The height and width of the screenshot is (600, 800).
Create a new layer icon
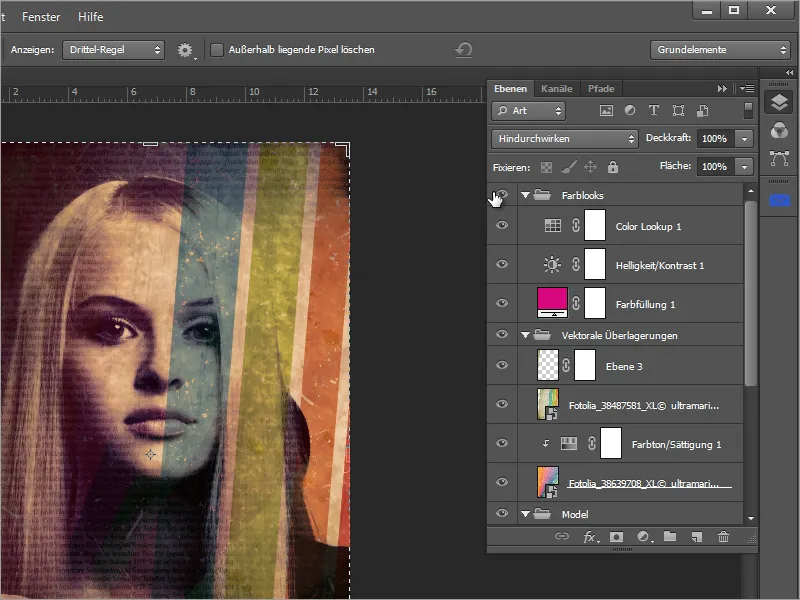click(x=697, y=537)
